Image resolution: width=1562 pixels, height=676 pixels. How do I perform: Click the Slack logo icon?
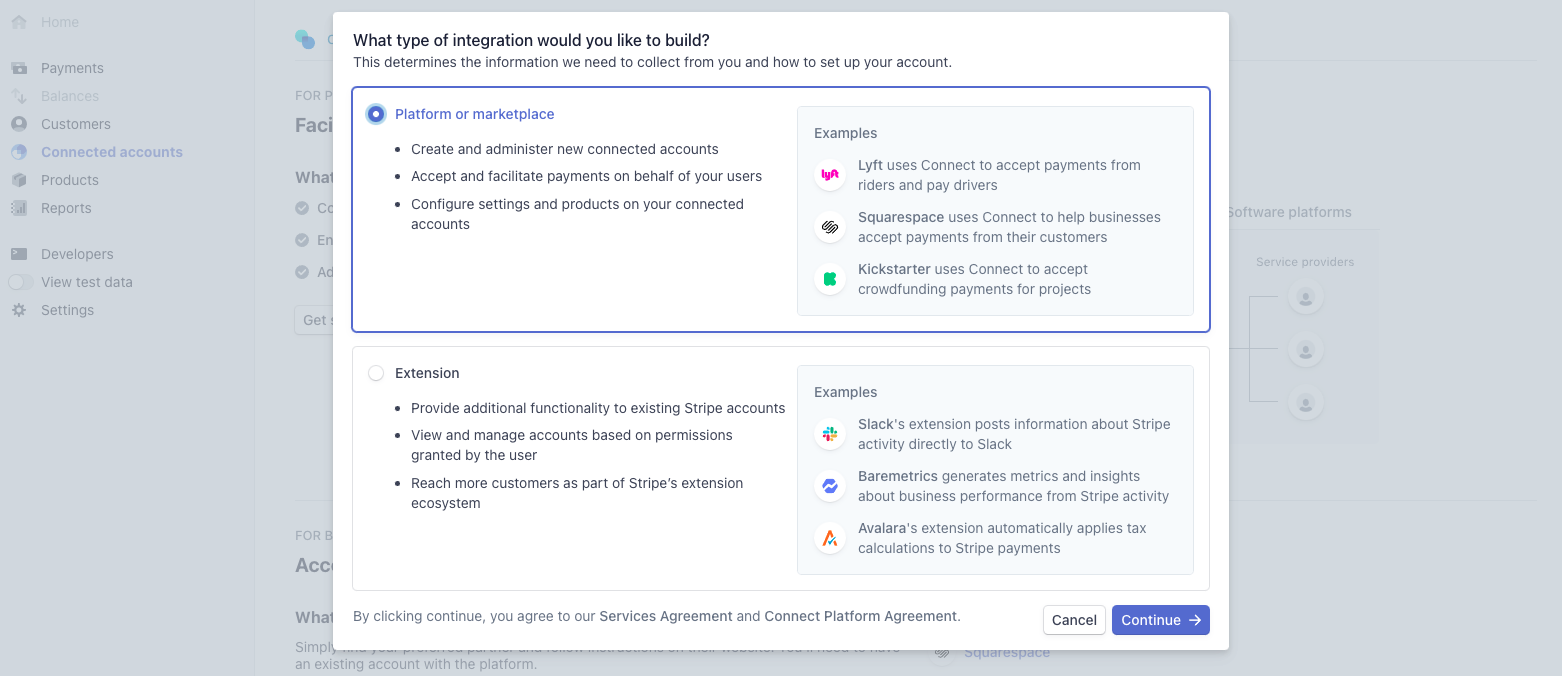coord(830,434)
